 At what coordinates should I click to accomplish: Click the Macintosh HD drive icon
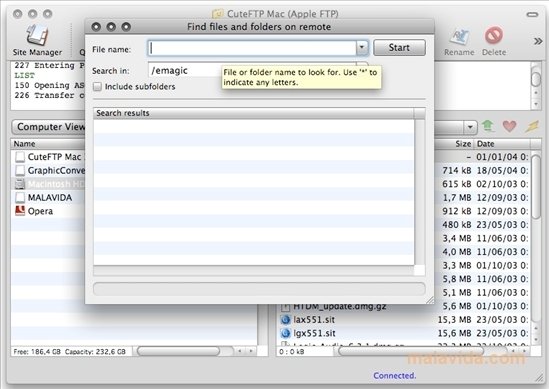point(20,184)
